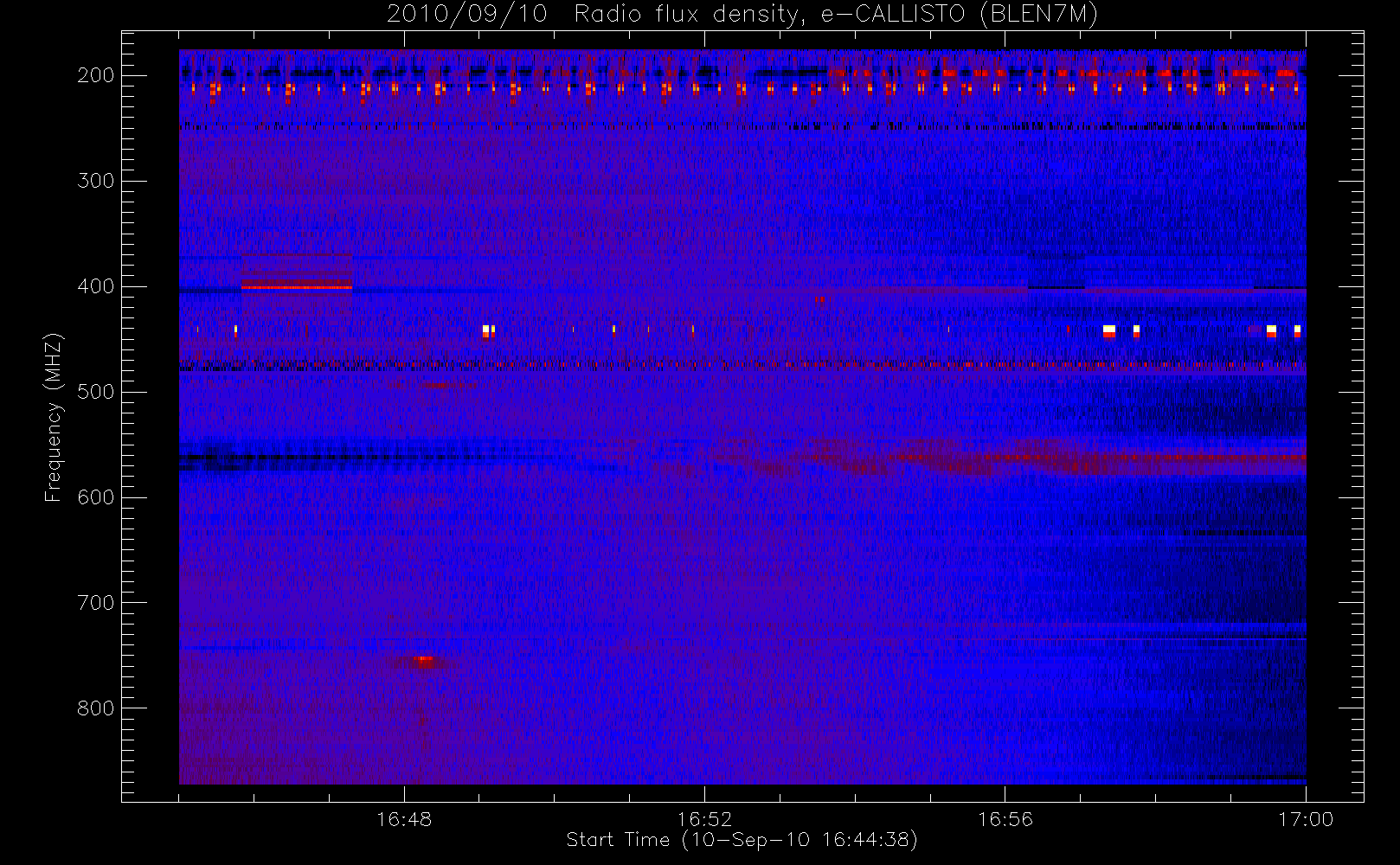Viewport: 1400px width, 865px height.
Task: Click the "Frequency (MHz)" axis label
Action: pos(54,417)
